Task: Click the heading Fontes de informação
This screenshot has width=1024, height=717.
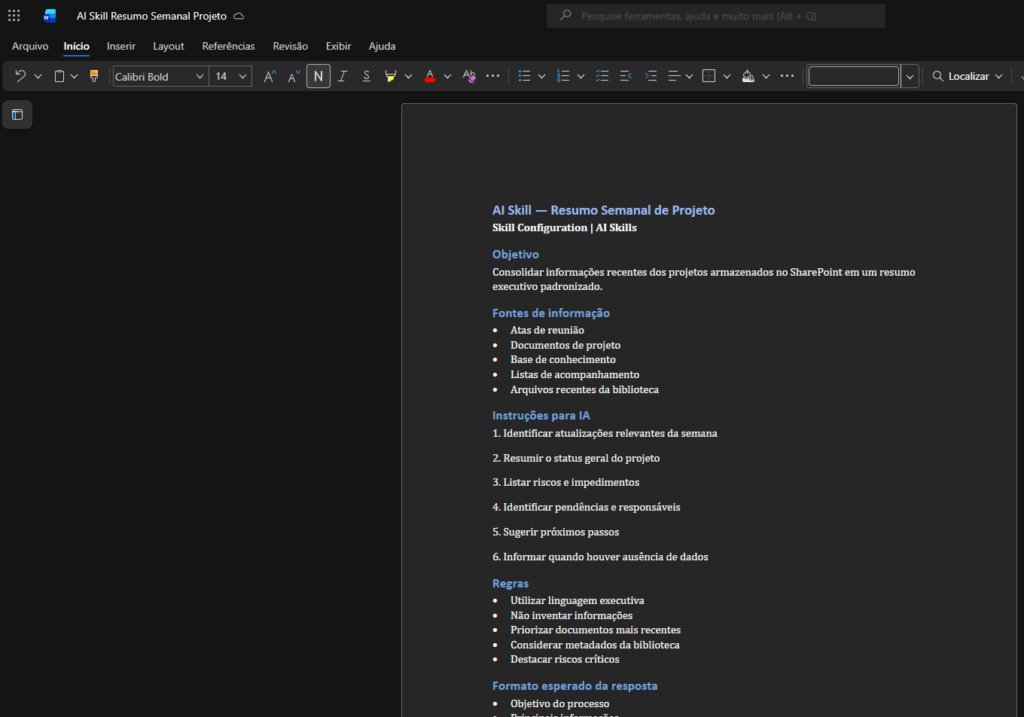Action: point(551,313)
